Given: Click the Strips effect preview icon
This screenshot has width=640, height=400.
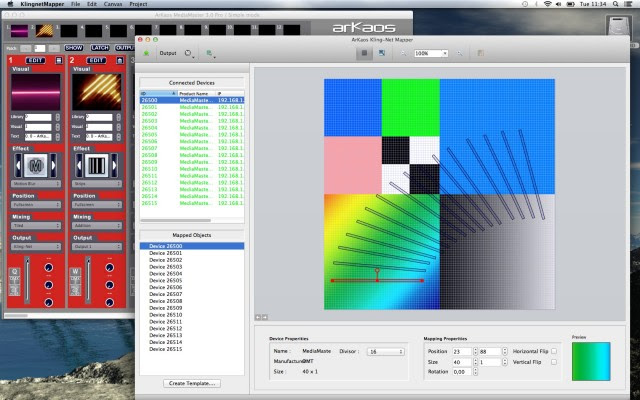Looking at the screenshot, I should click(97, 166).
